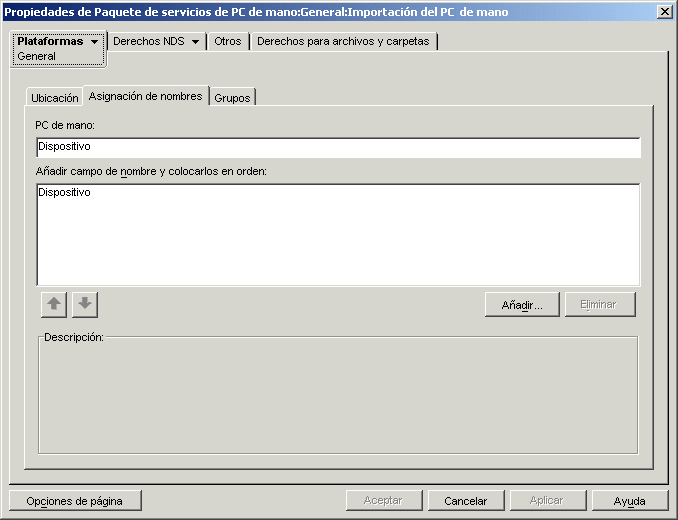Click the PC de mano text field

click(x=339, y=147)
